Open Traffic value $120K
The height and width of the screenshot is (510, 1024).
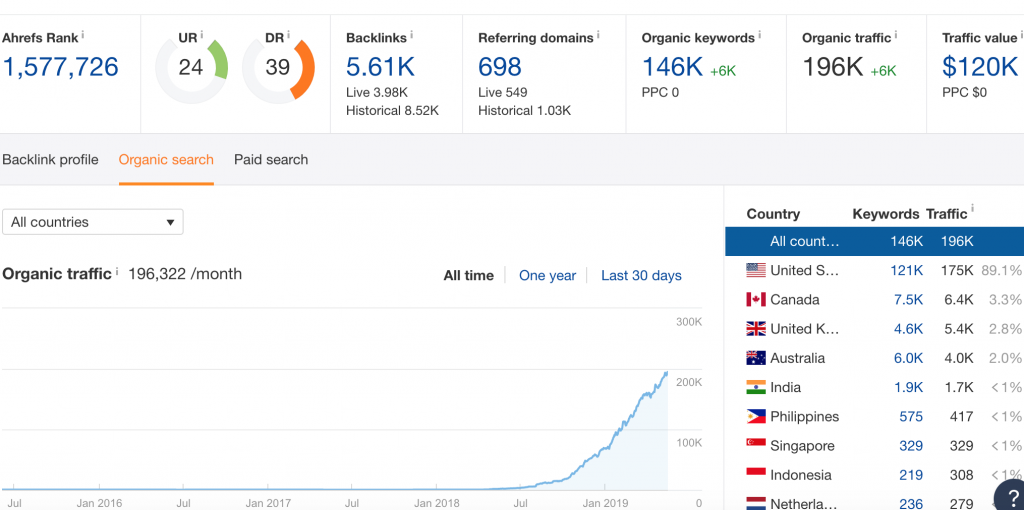pyautogui.click(x=980, y=67)
